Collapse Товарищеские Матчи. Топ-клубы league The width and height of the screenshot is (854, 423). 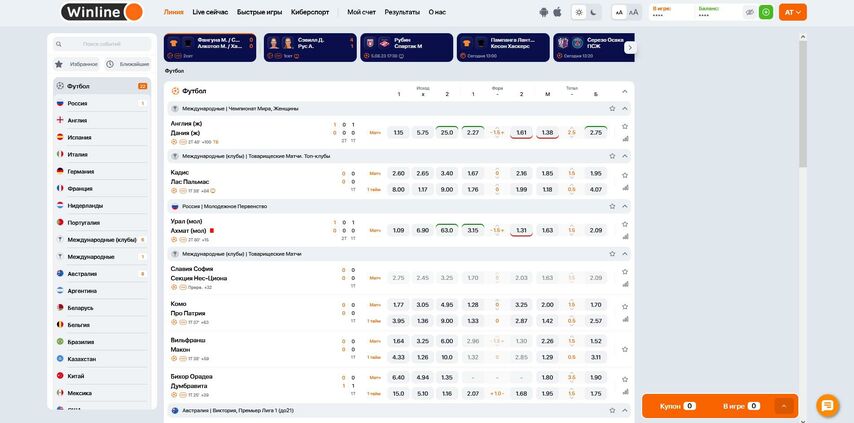coord(625,156)
